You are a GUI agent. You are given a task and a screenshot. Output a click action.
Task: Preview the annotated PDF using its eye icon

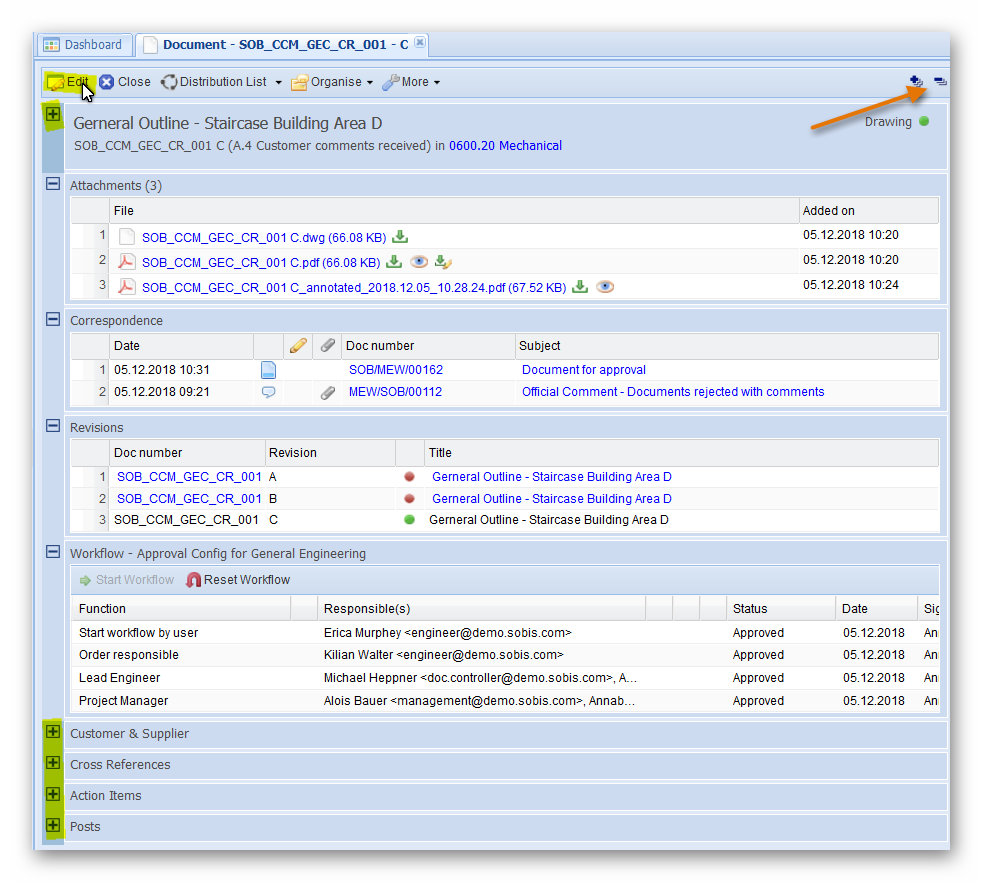pyautogui.click(x=605, y=287)
